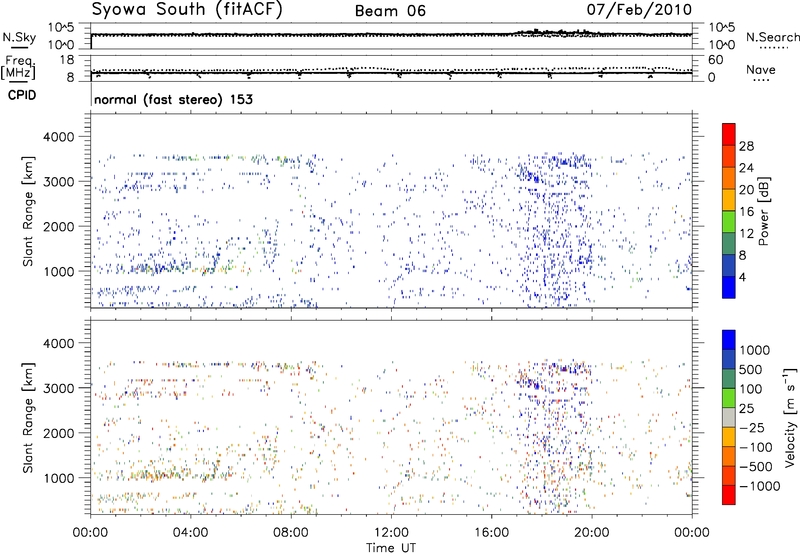Click dark blue Power segment between 4 and 8
The width and height of the screenshot is (800, 554).
tap(729, 266)
